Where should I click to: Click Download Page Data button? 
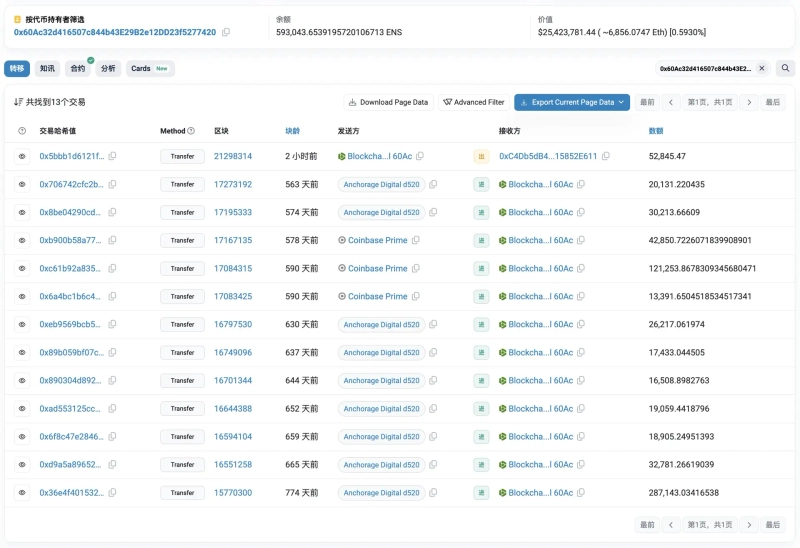click(387, 102)
